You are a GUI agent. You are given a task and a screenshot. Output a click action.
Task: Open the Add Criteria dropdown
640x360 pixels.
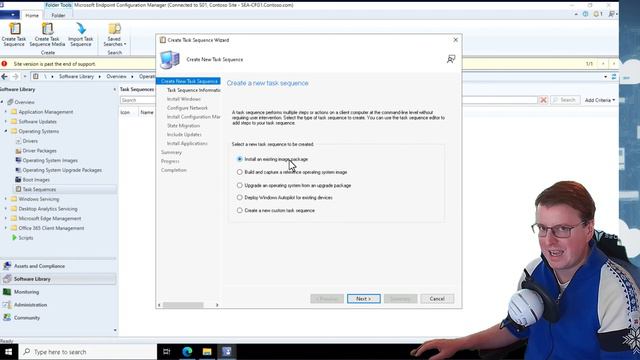(600, 100)
